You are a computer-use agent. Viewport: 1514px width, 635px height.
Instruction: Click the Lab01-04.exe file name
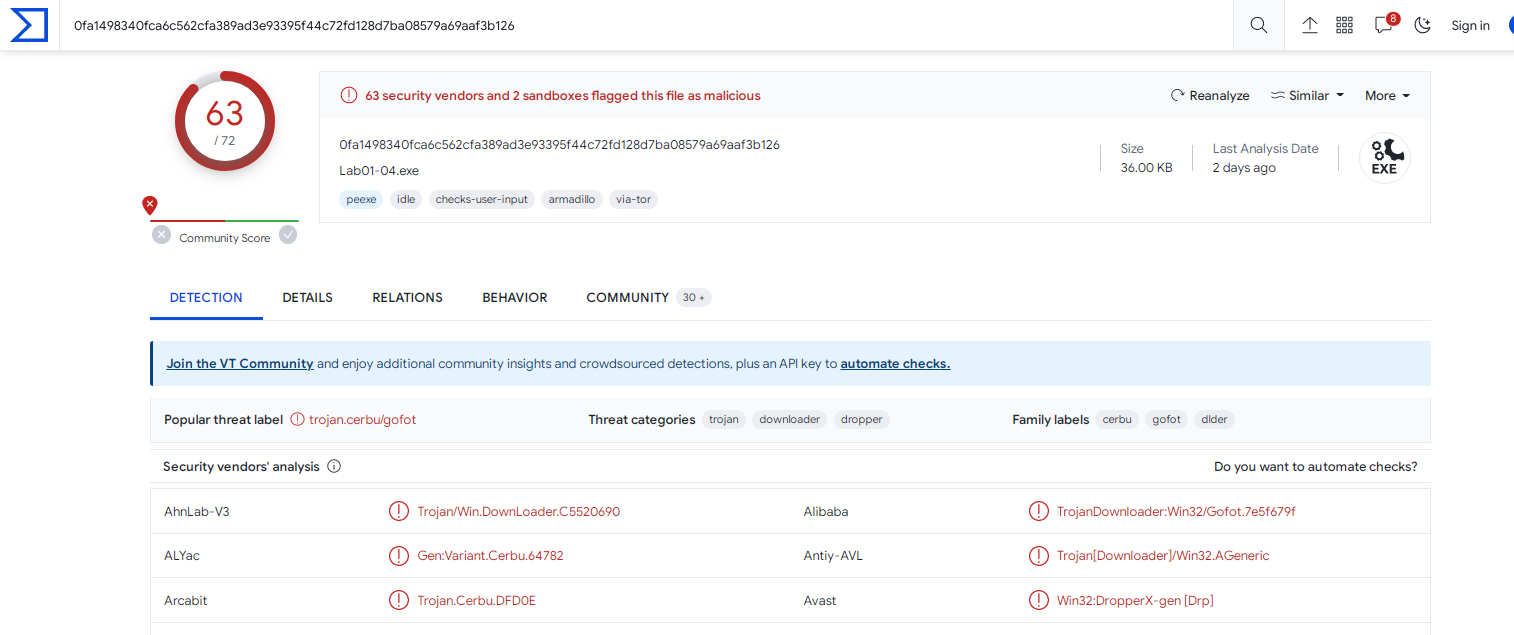pyautogui.click(x=379, y=171)
